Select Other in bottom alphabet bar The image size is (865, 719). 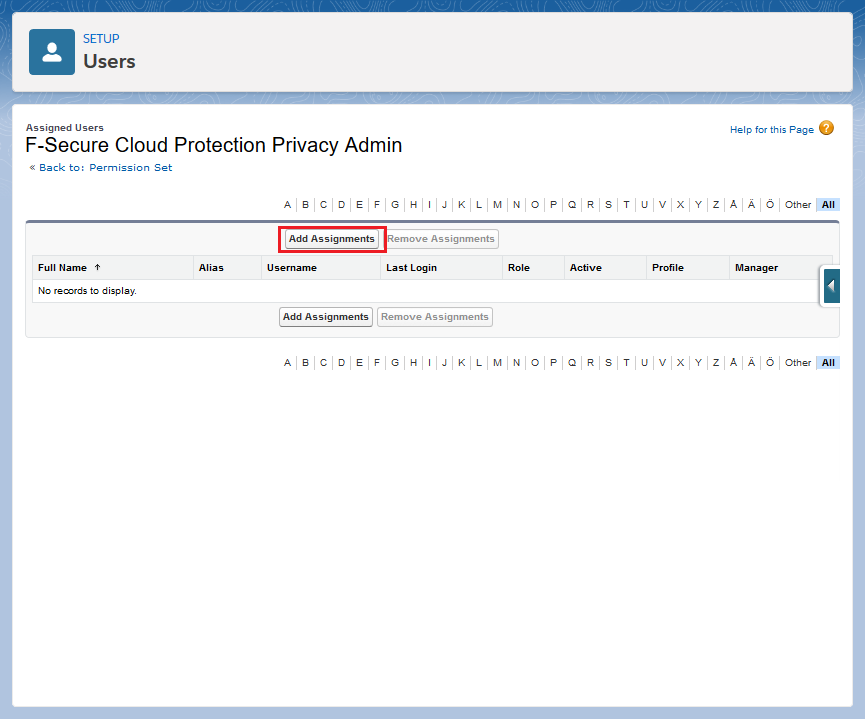tap(798, 363)
